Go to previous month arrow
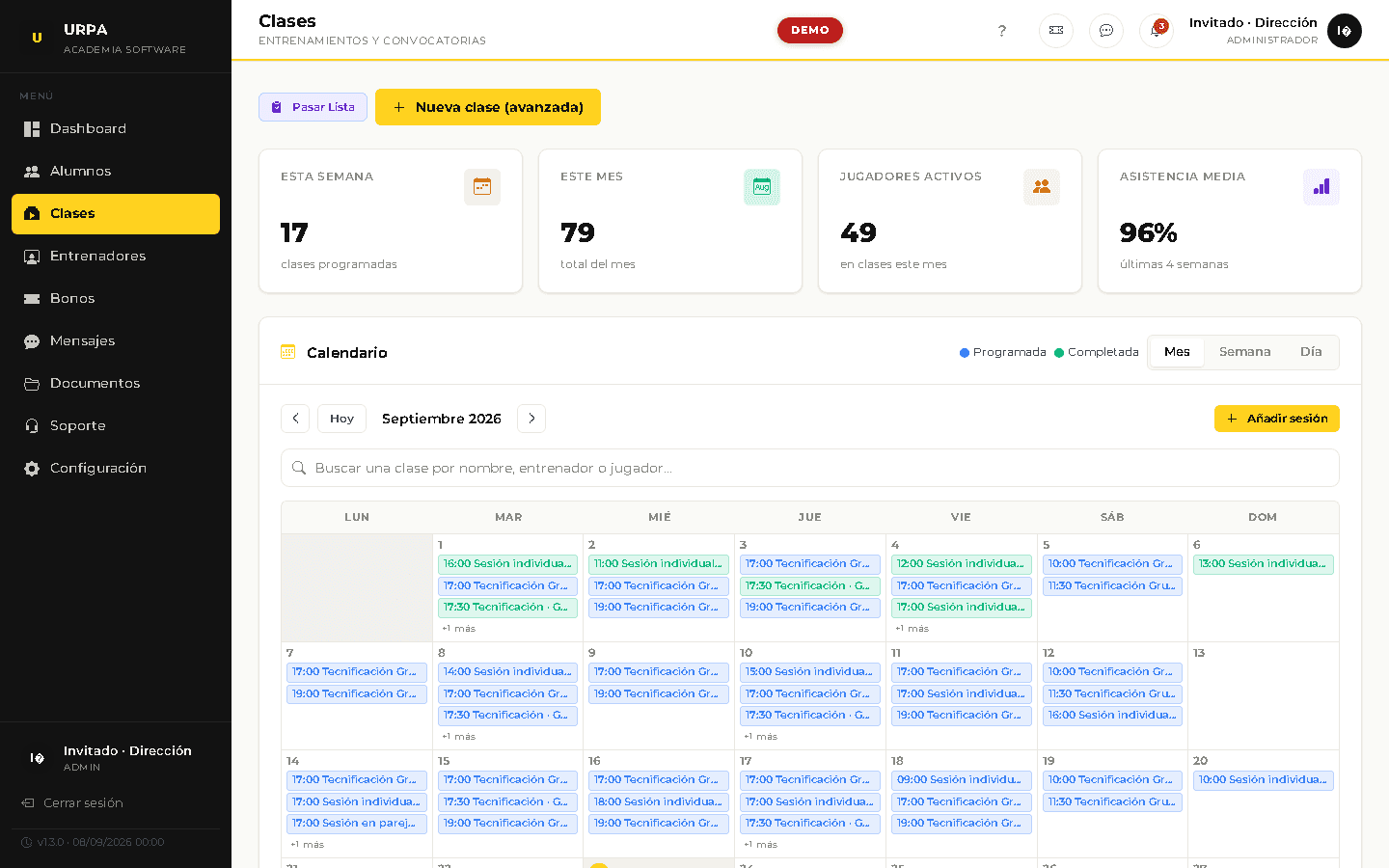This screenshot has width=1389, height=868. pyautogui.click(x=295, y=419)
